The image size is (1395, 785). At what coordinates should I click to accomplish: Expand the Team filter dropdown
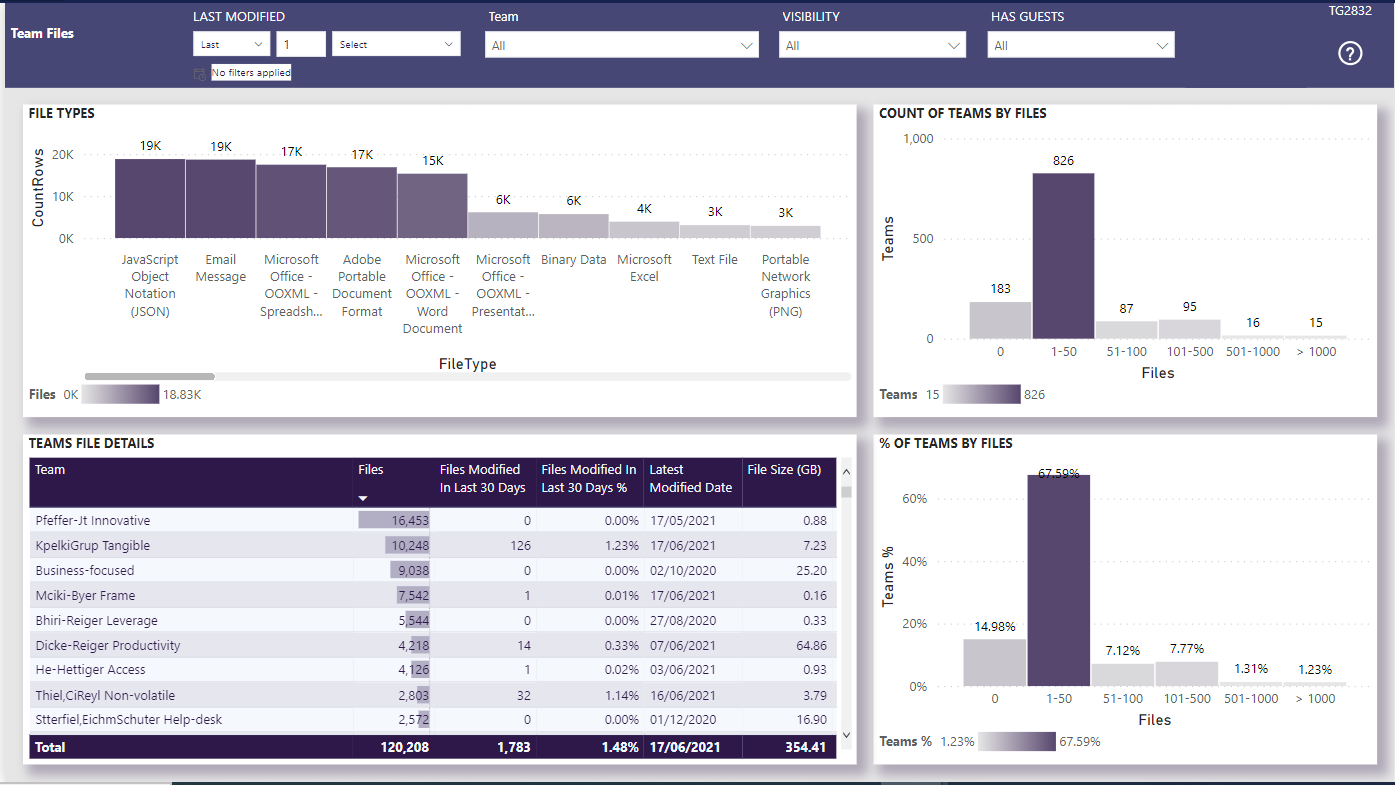621,45
